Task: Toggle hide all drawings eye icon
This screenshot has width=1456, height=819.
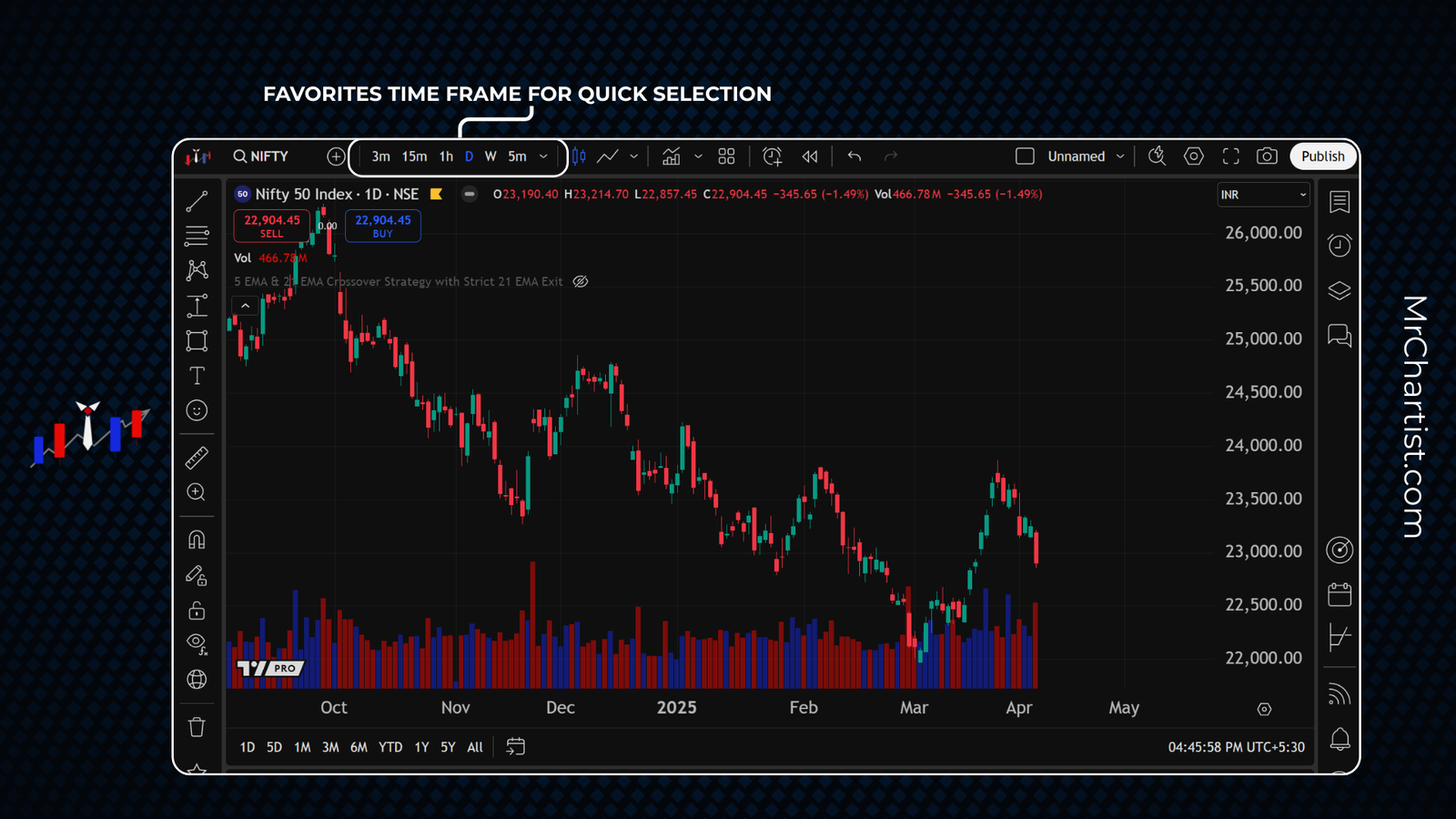Action: 197,644
